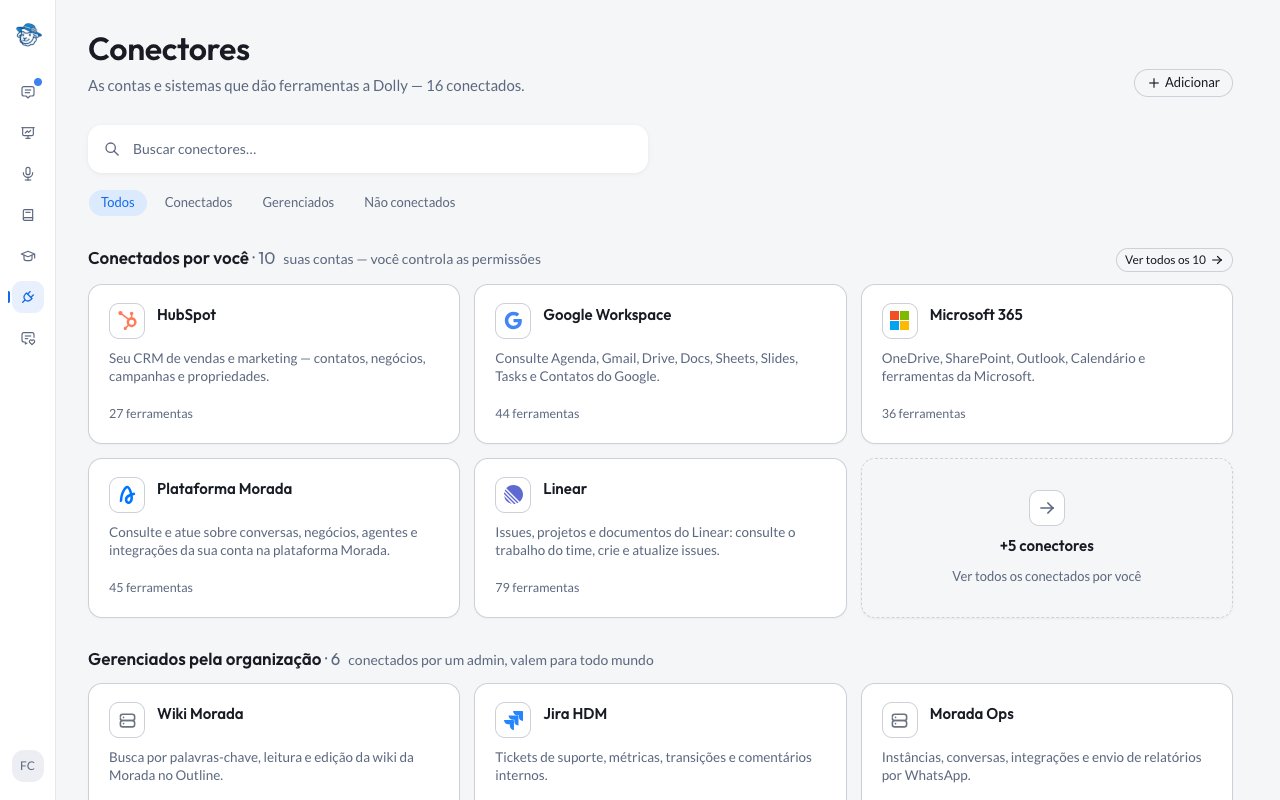Click the Jira HDM logo icon
1280x800 pixels.
point(513,720)
